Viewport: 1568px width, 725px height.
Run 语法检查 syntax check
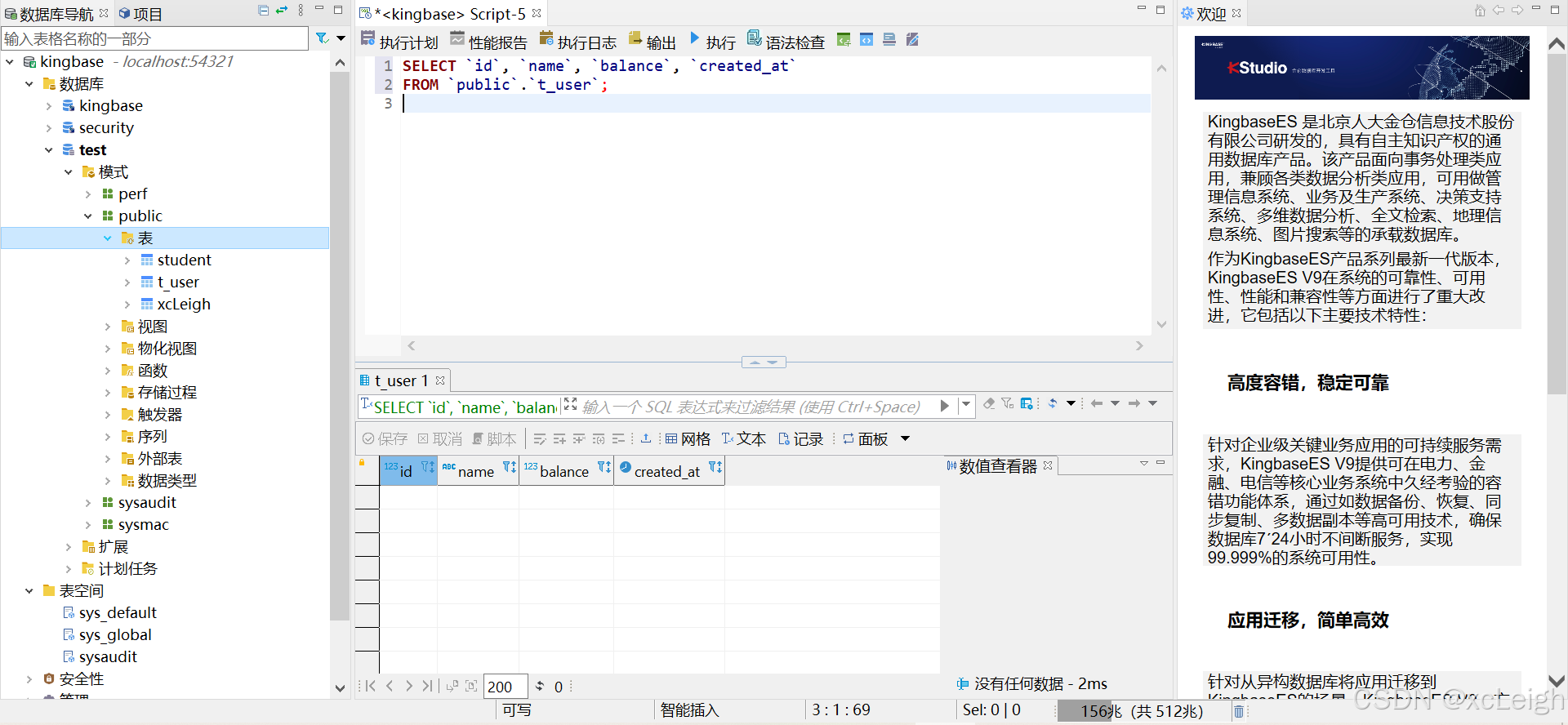coord(786,41)
